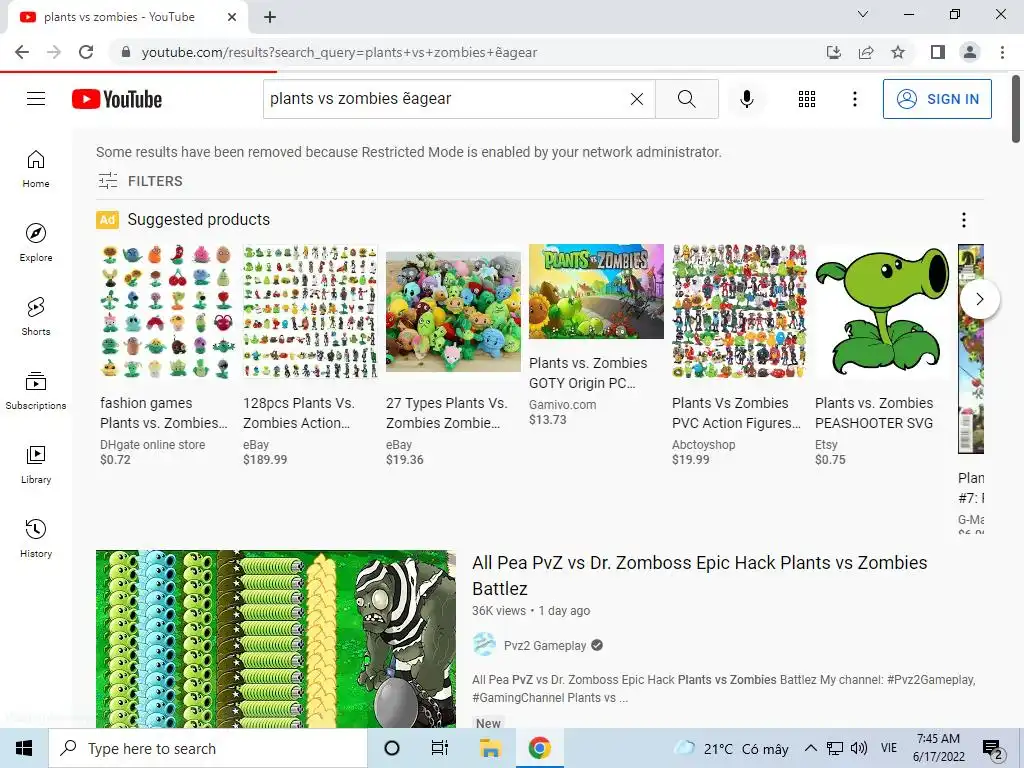Click the Gamivo.com seller name

click(562, 404)
